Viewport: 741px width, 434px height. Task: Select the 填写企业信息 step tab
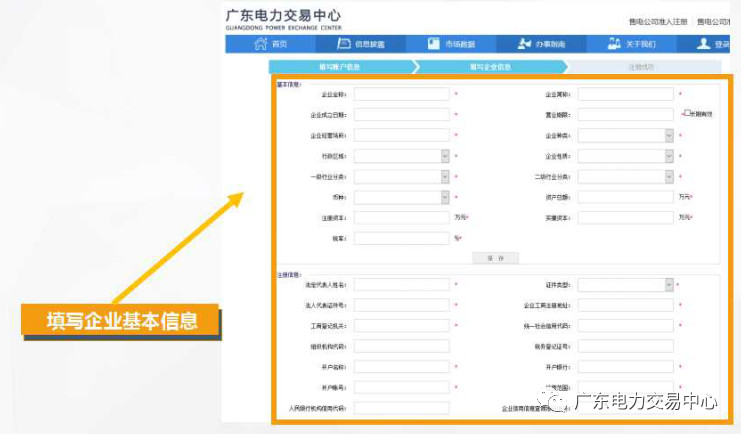click(490, 67)
